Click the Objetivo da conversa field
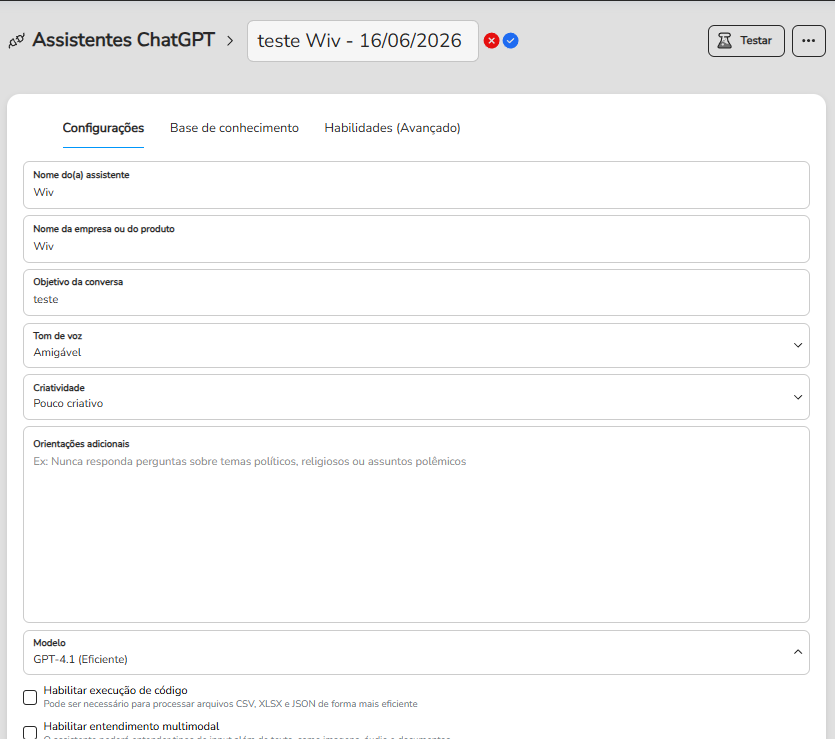Image resolution: width=835 pixels, height=739 pixels. point(416,292)
